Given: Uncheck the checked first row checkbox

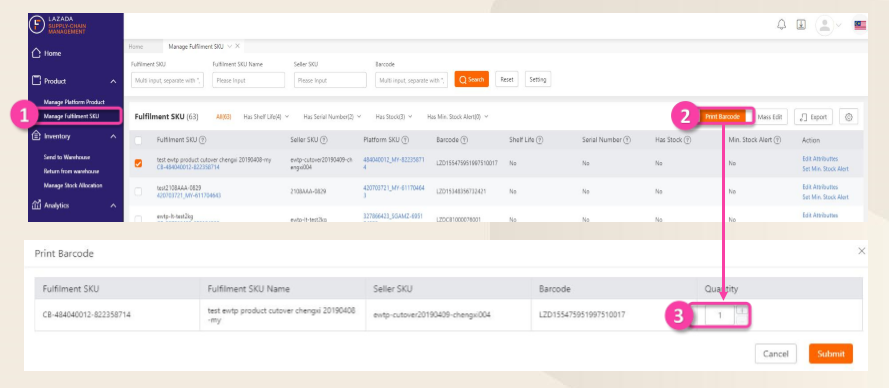Looking at the screenshot, I should click(138, 163).
